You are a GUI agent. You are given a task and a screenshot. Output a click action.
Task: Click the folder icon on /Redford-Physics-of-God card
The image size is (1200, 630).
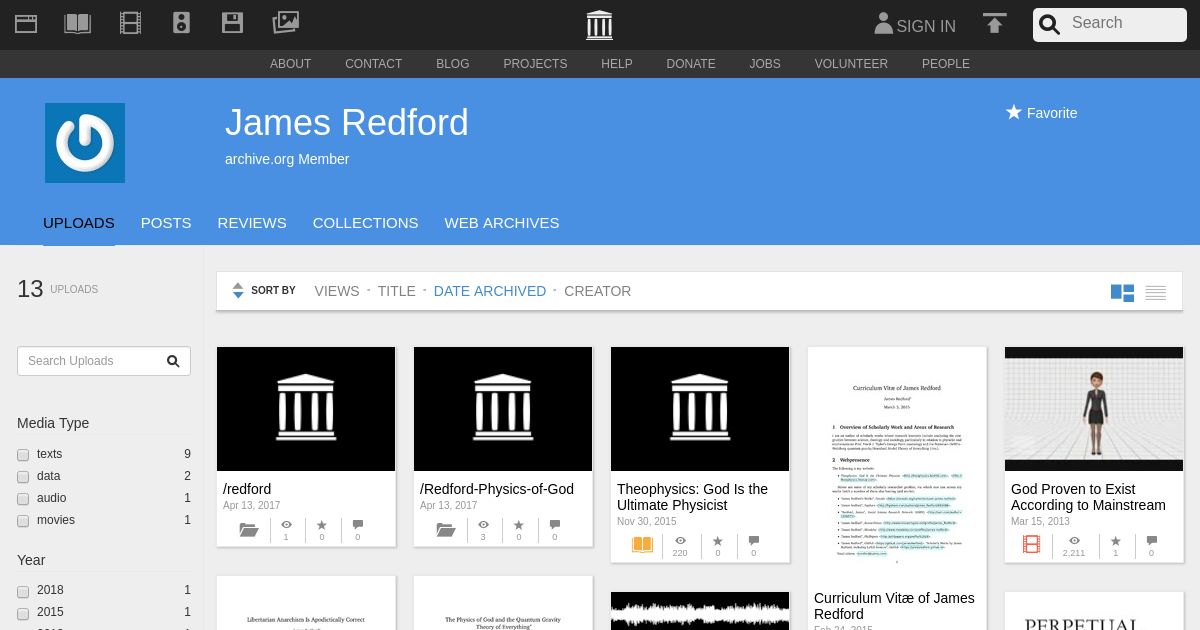pyautogui.click(x=446, y=530)
